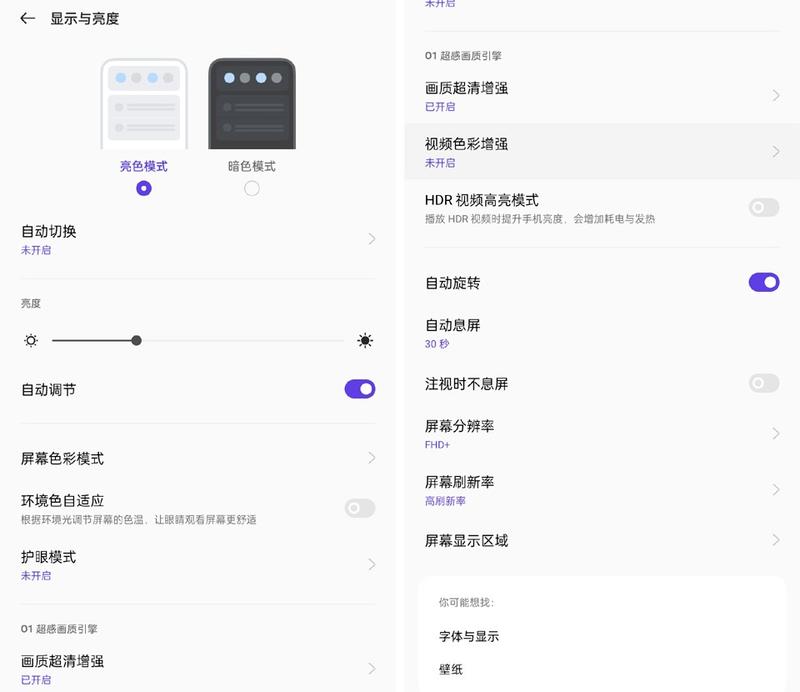The image size is (800, 692).
Task: Select the 亮色模式 radio button
Action: coord(144,189)
